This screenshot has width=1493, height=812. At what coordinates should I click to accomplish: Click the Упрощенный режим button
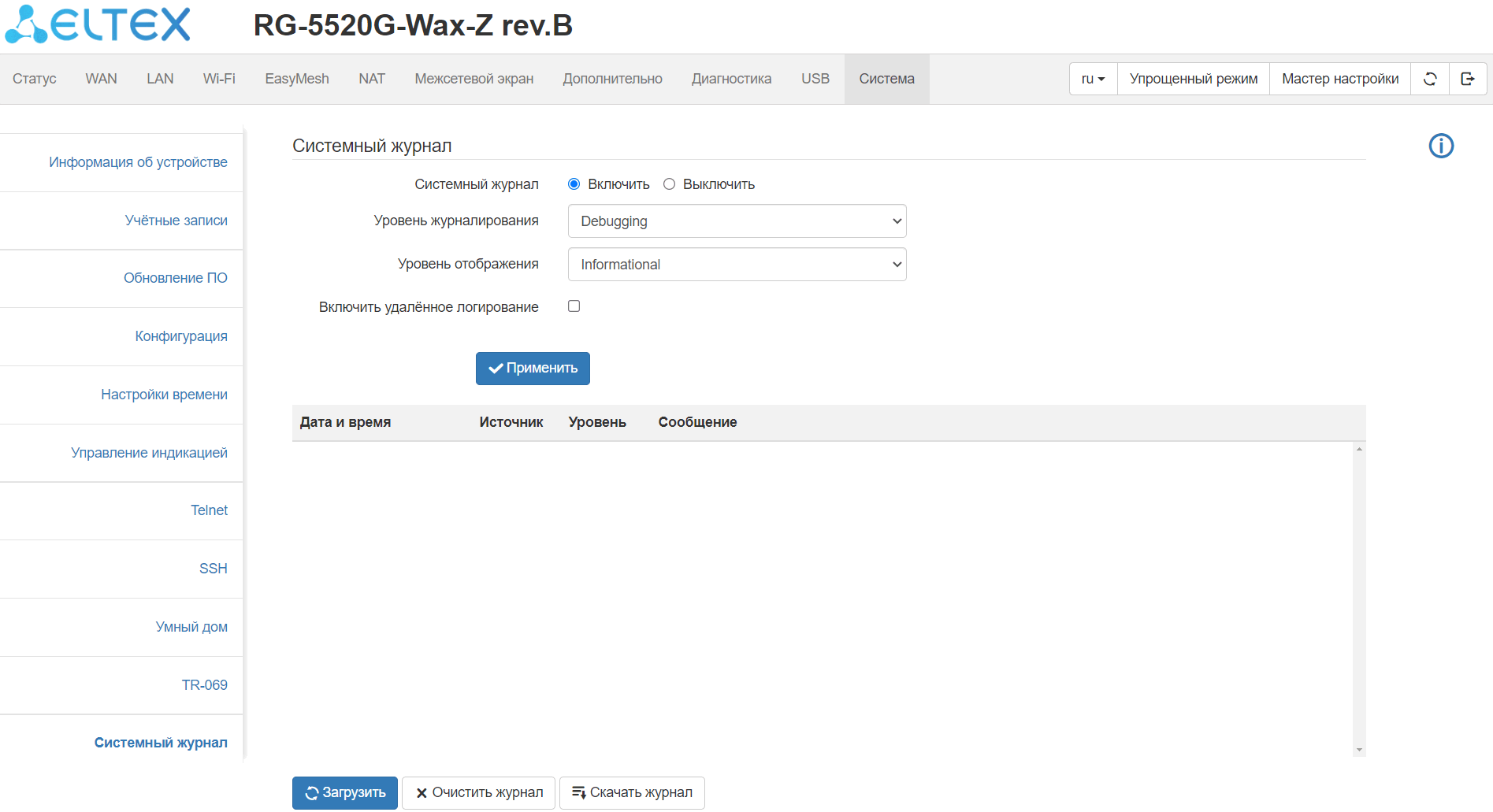[x=1194, y=79]
